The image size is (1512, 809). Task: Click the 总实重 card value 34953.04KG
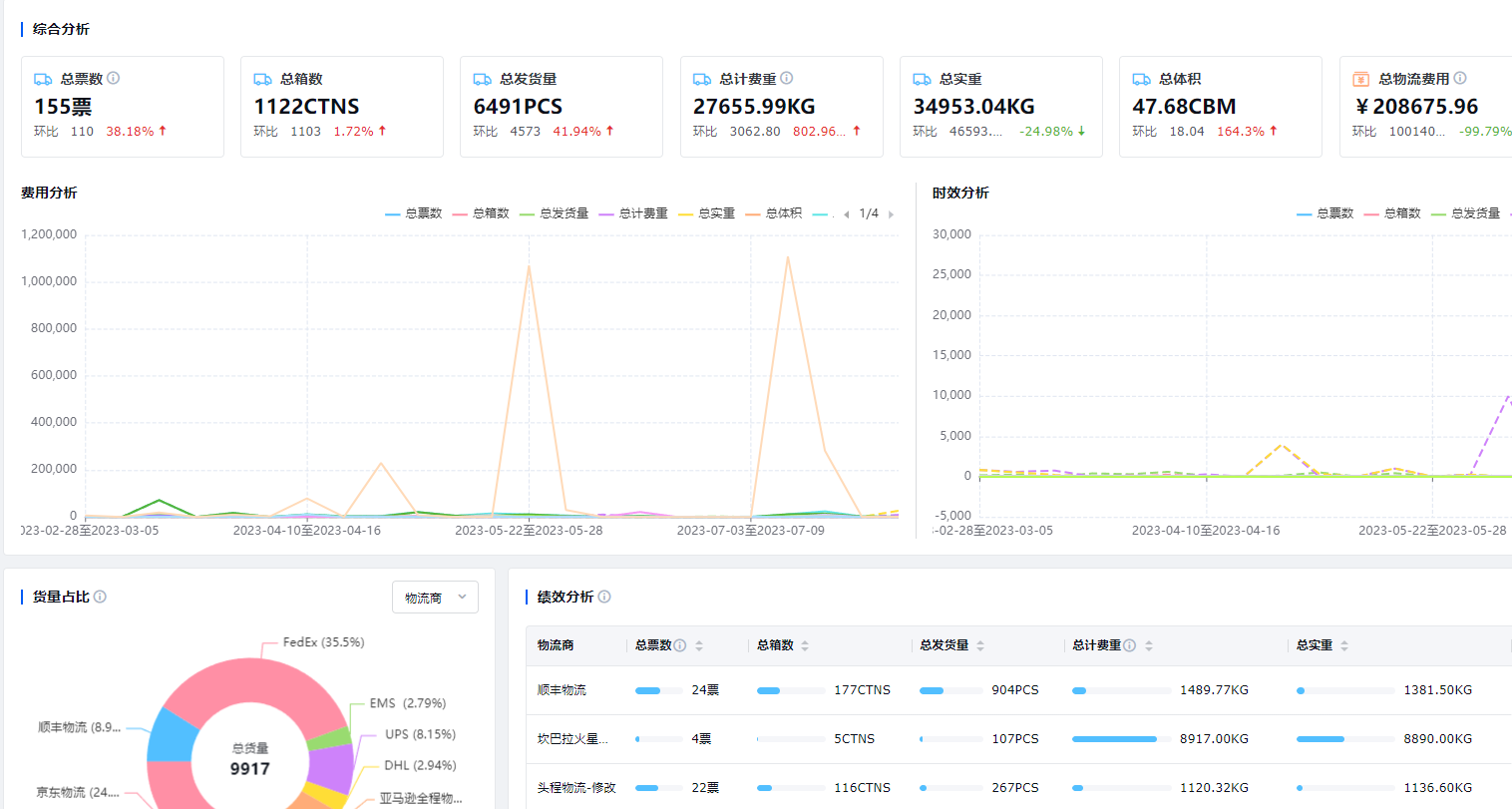[973, 107]
